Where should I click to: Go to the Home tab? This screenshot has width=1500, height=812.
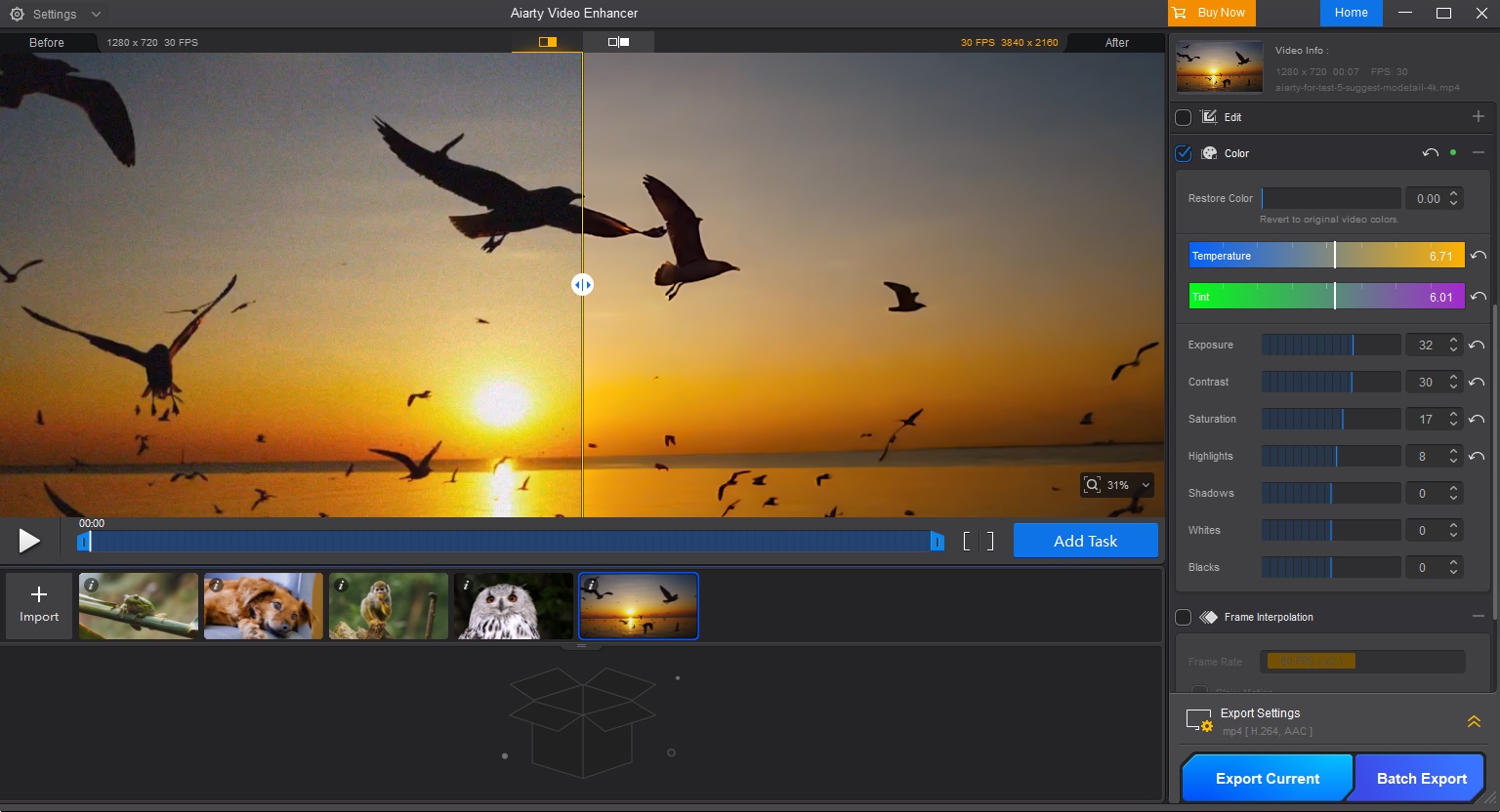[1351, 13]
